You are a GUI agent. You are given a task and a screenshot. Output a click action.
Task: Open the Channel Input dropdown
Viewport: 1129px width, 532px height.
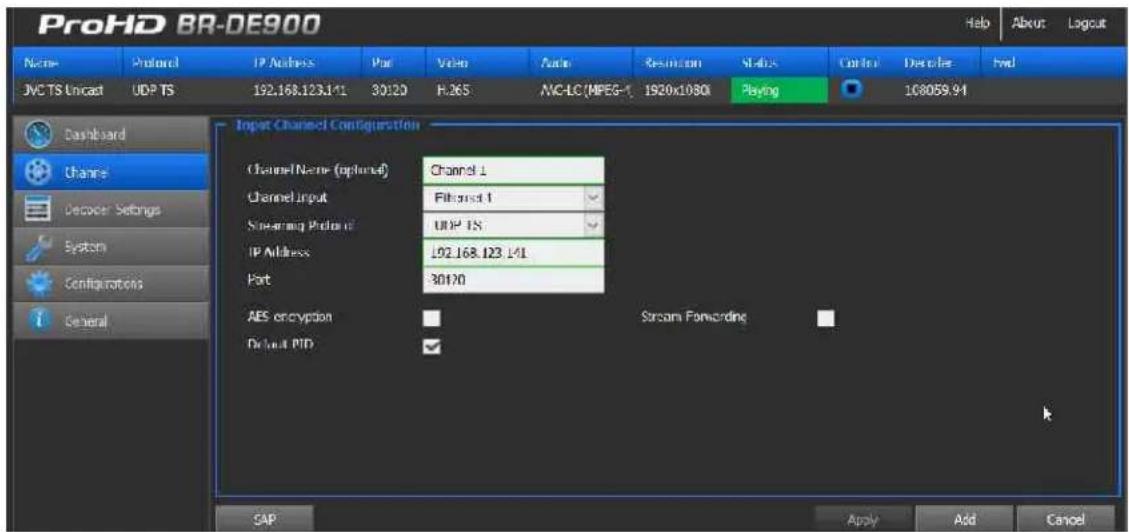pos(513,198)
